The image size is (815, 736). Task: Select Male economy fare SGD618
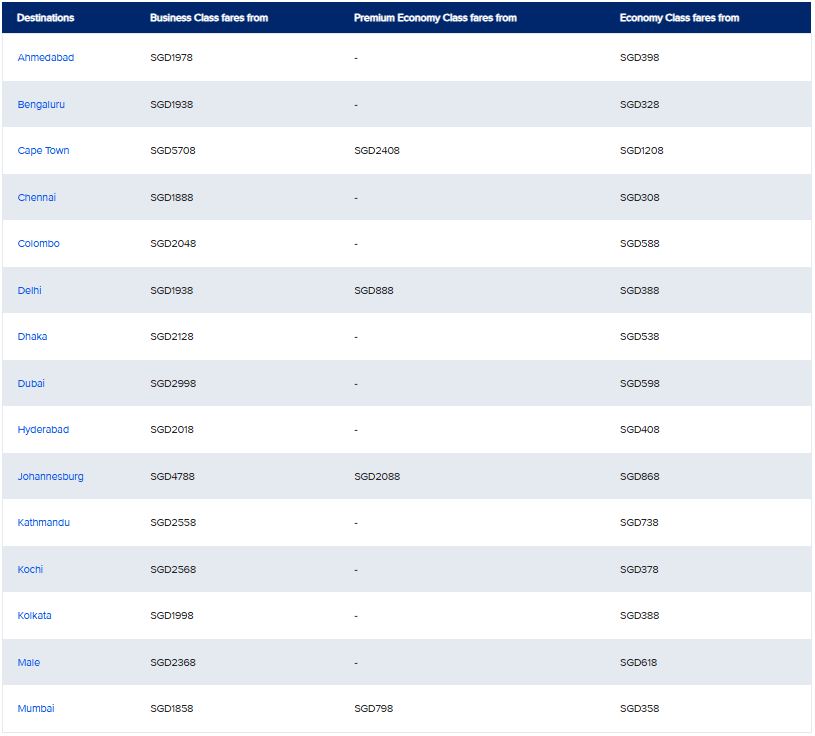[x=638, y=663]
